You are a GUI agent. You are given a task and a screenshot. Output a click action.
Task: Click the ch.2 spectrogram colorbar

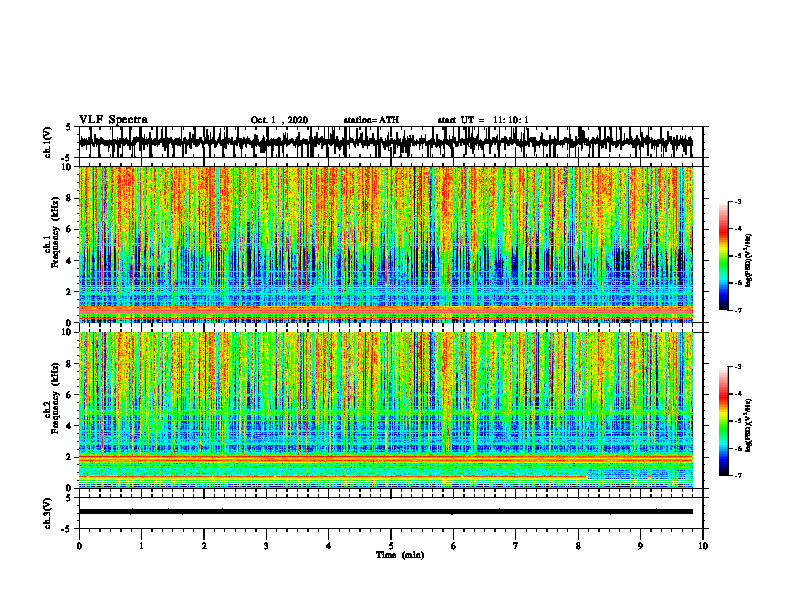[724, 421]
